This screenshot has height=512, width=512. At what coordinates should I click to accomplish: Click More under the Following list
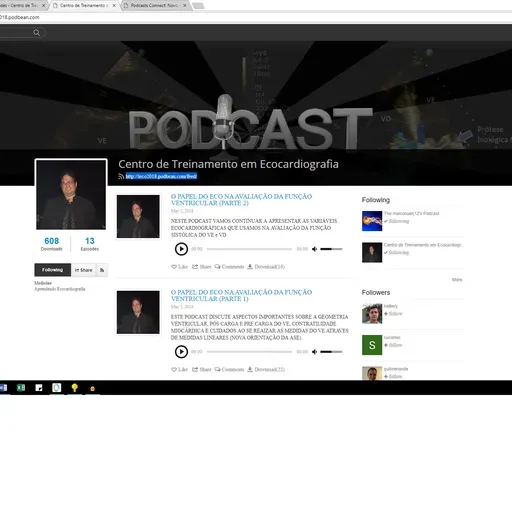coord(457,280)
